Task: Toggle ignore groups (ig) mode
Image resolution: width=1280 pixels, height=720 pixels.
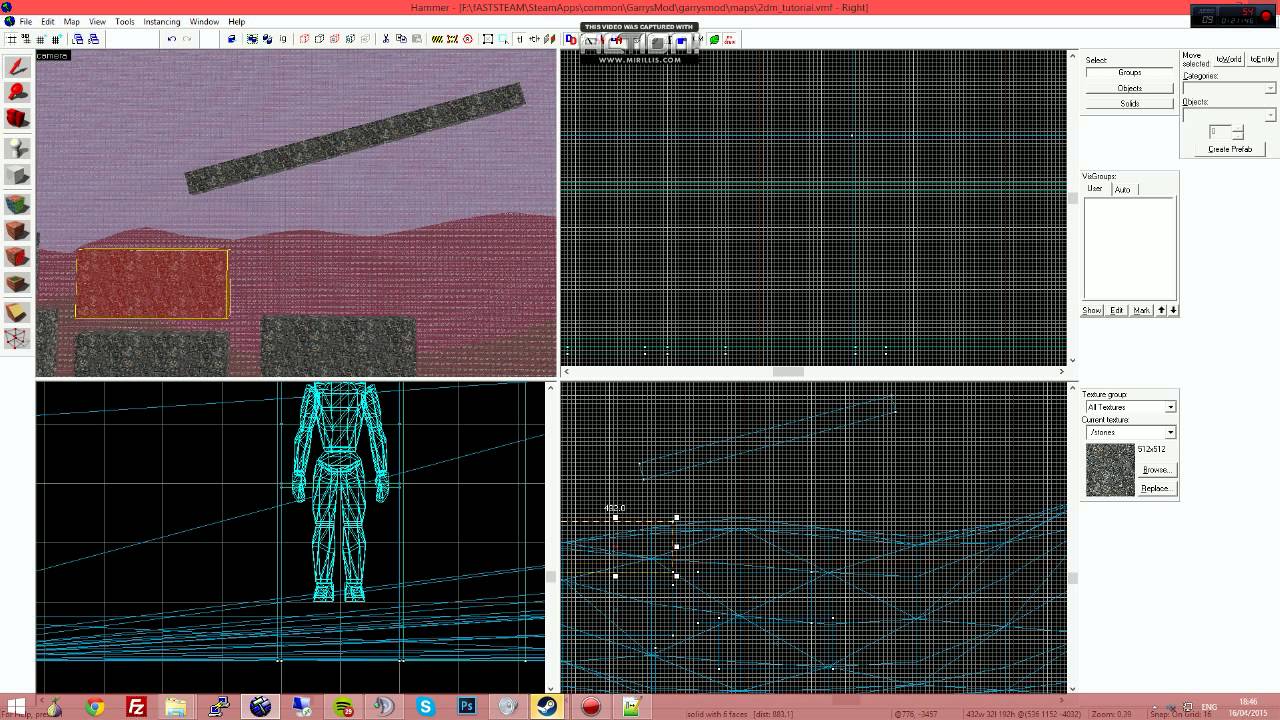Action: coord(283,39)
